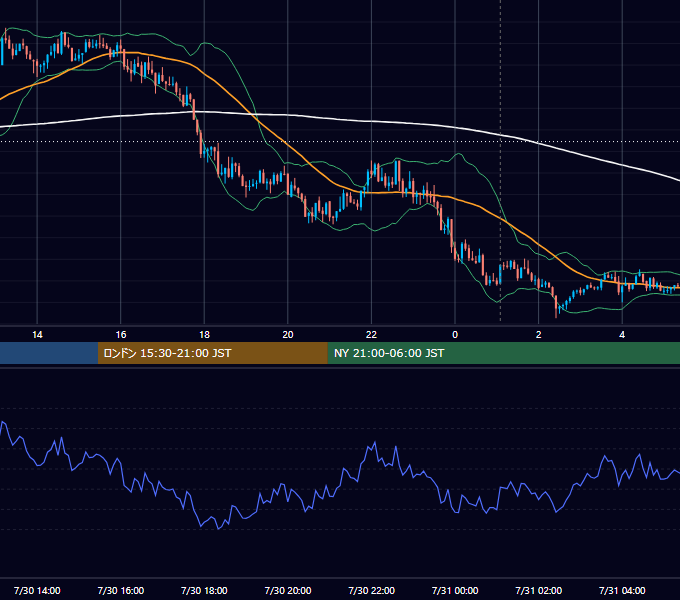The height and width of the screenshot is (600, 680).
Task: Click the NY 21:00-06:00 JST session bar
Action: [x=503, y=353]
